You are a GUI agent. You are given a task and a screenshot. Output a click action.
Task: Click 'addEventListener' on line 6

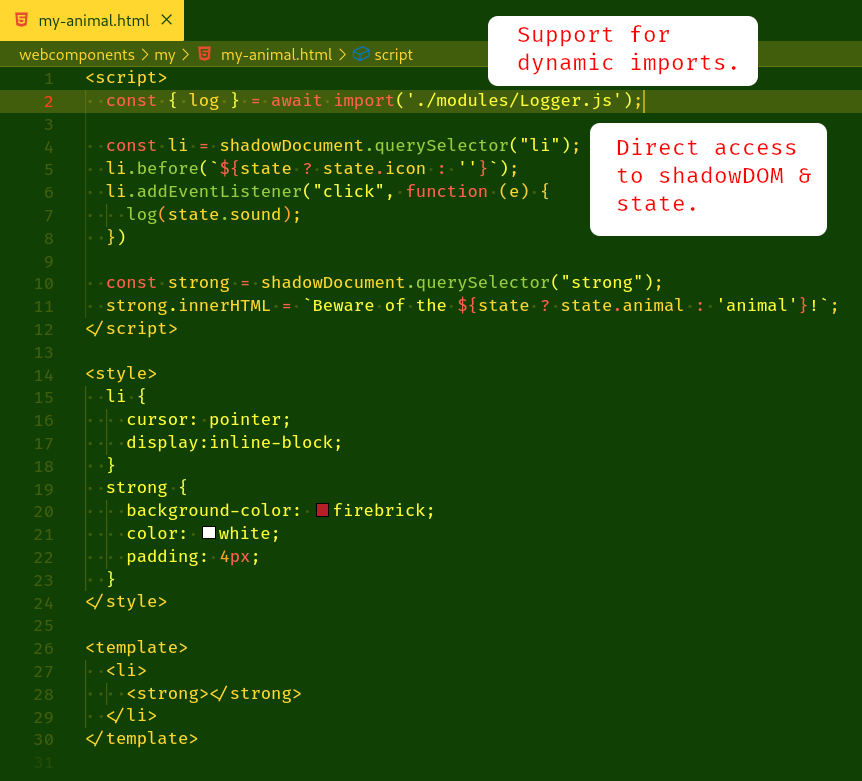click(219, 191)
